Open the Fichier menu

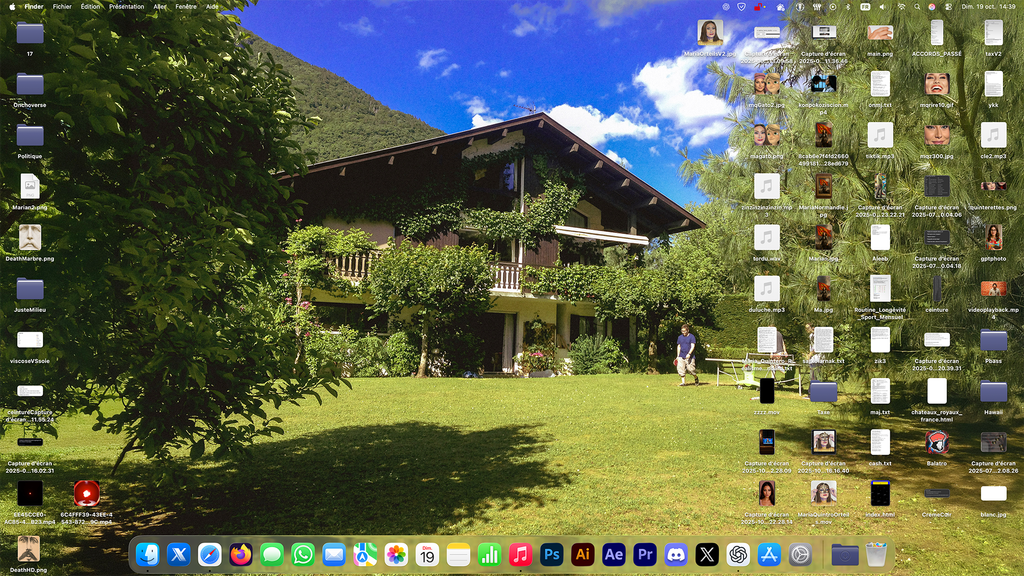point(62,6)
